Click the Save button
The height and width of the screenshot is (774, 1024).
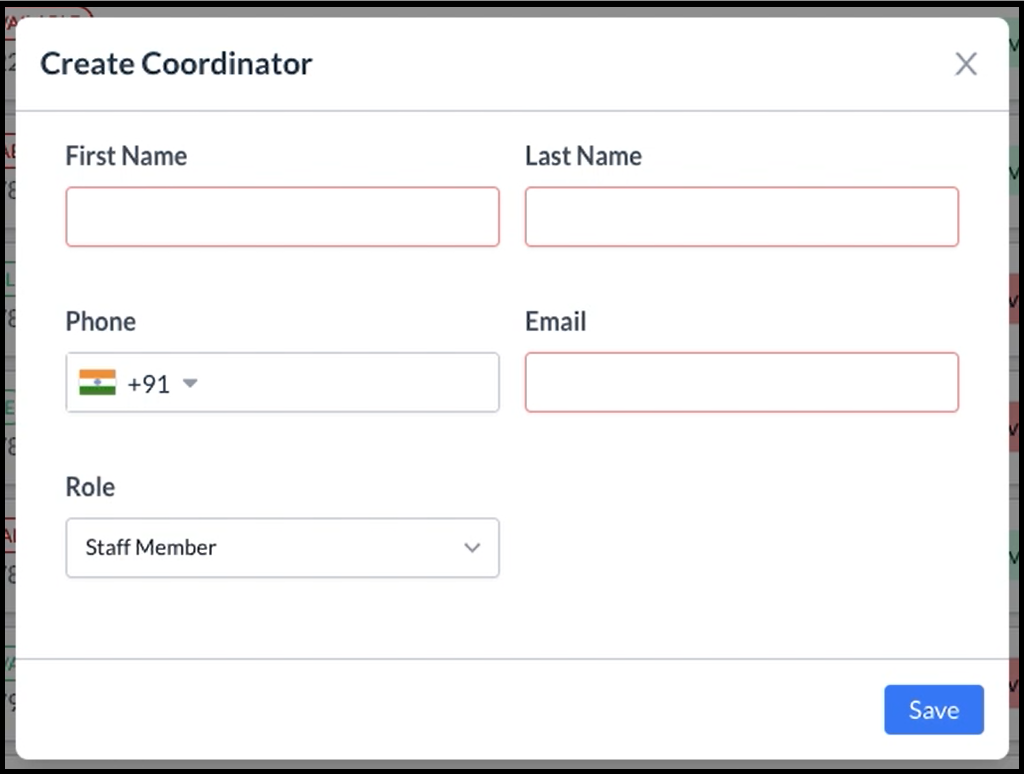933,709
